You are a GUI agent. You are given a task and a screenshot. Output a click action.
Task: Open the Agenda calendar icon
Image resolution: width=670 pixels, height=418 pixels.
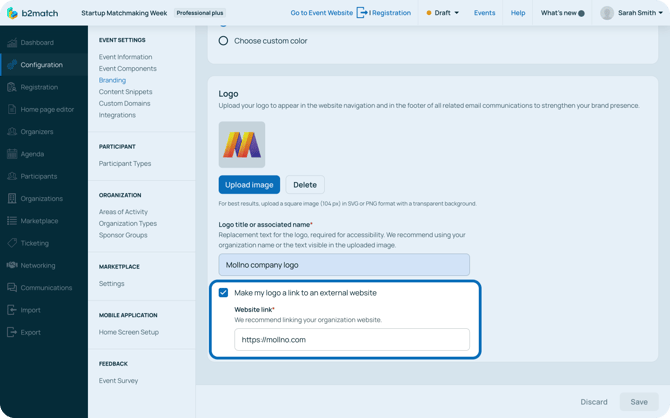12,154
